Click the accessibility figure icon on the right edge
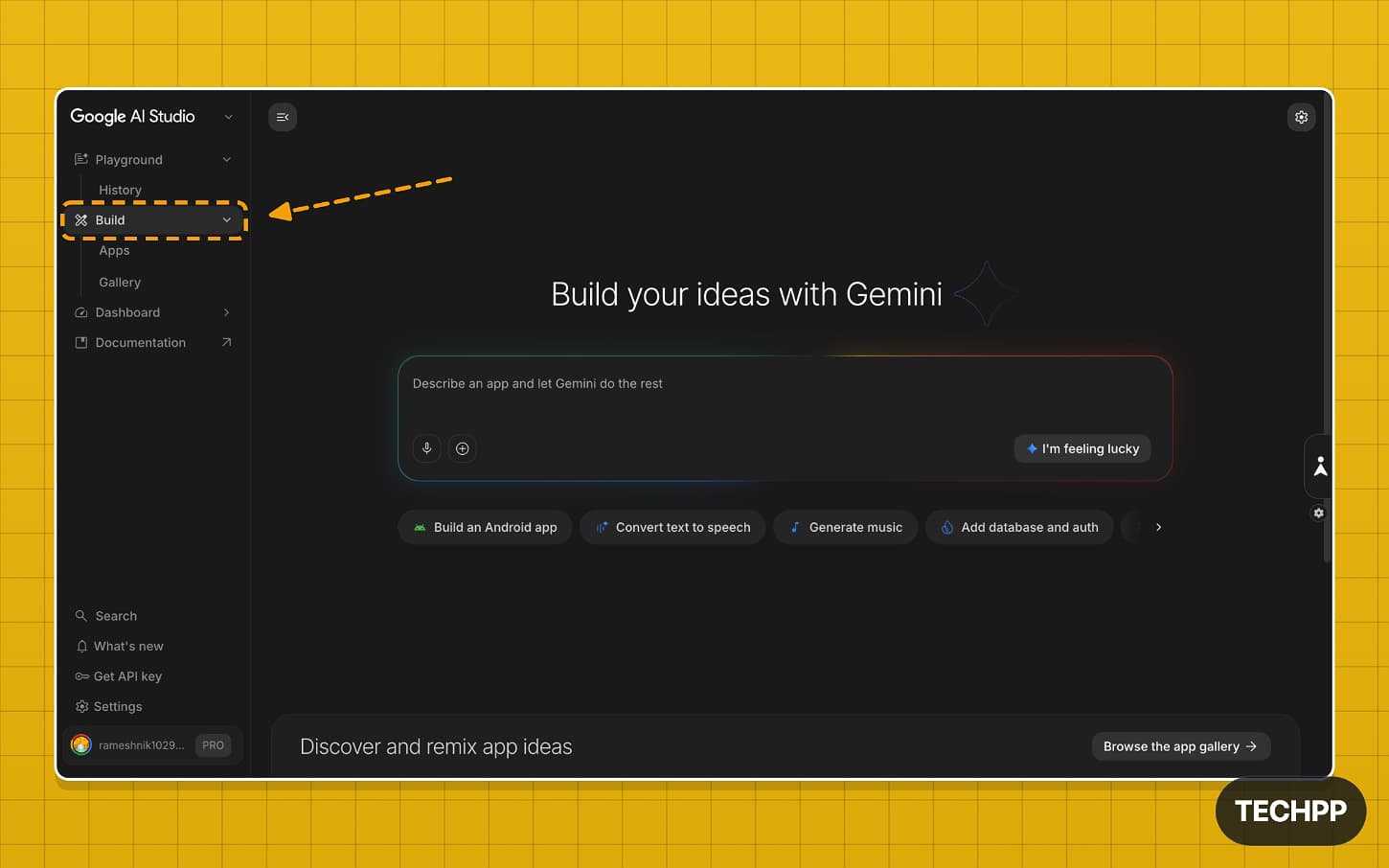The image size is (1389, 868). (x=1320, y=467)
